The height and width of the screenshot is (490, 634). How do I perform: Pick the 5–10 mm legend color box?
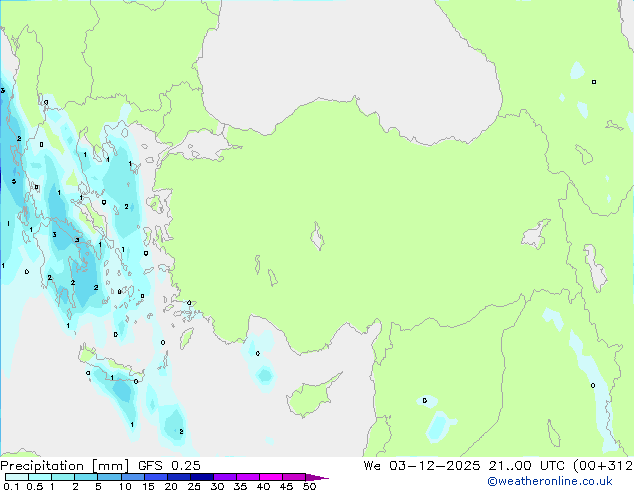tap(109, 477)
